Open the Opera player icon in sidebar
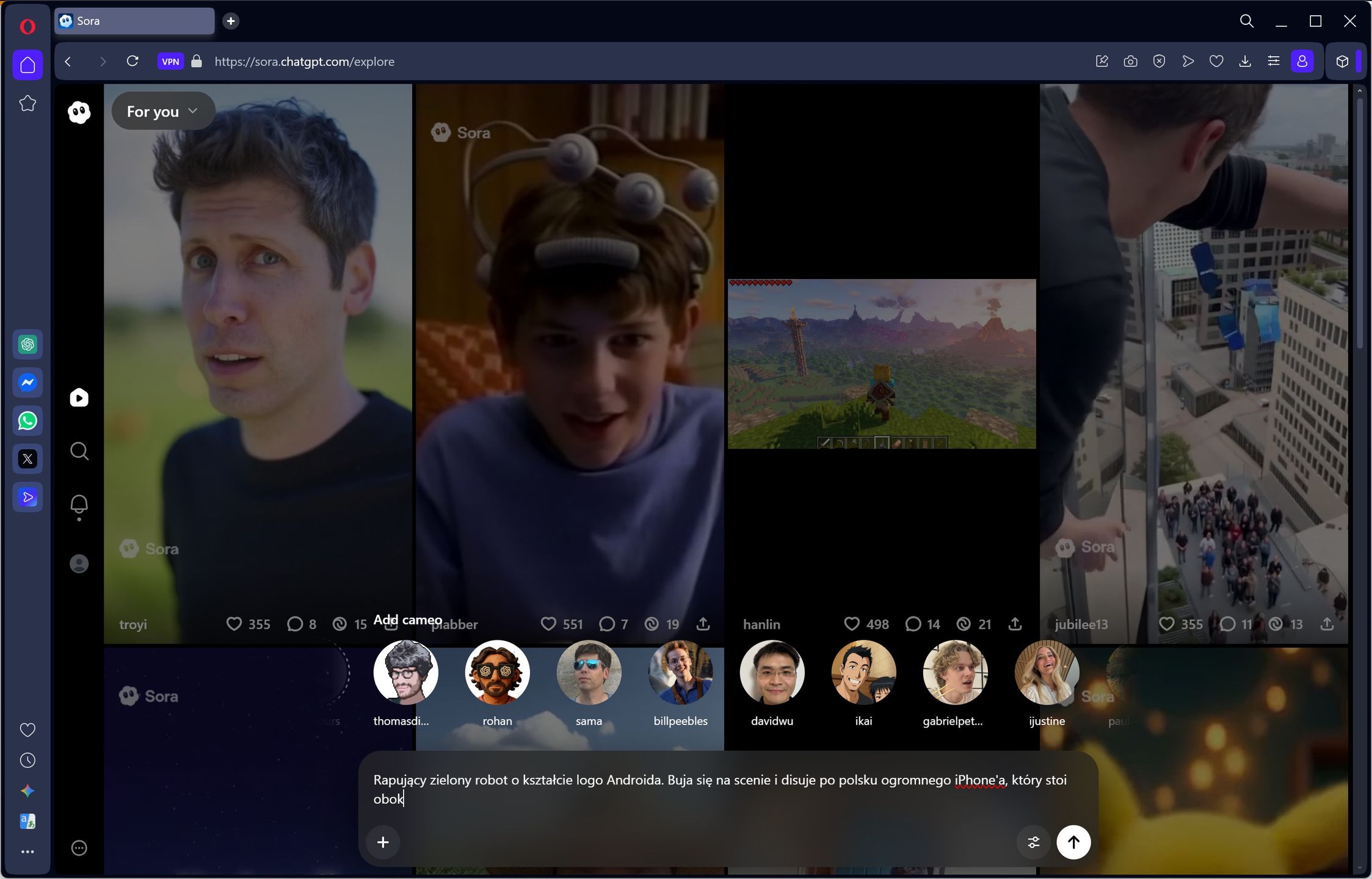1372x879 pixels. pos(27,497)
